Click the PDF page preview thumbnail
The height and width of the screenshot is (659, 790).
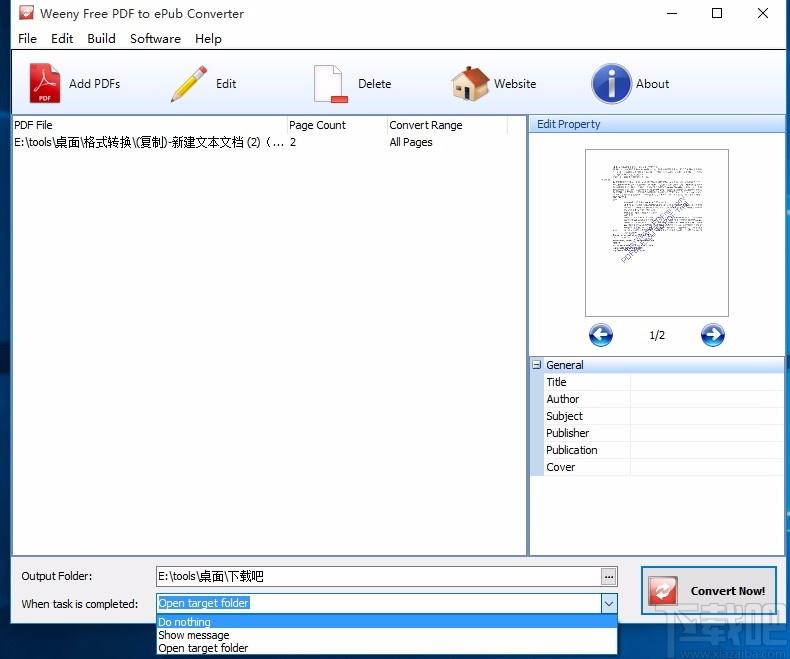(x=656, y=232)
